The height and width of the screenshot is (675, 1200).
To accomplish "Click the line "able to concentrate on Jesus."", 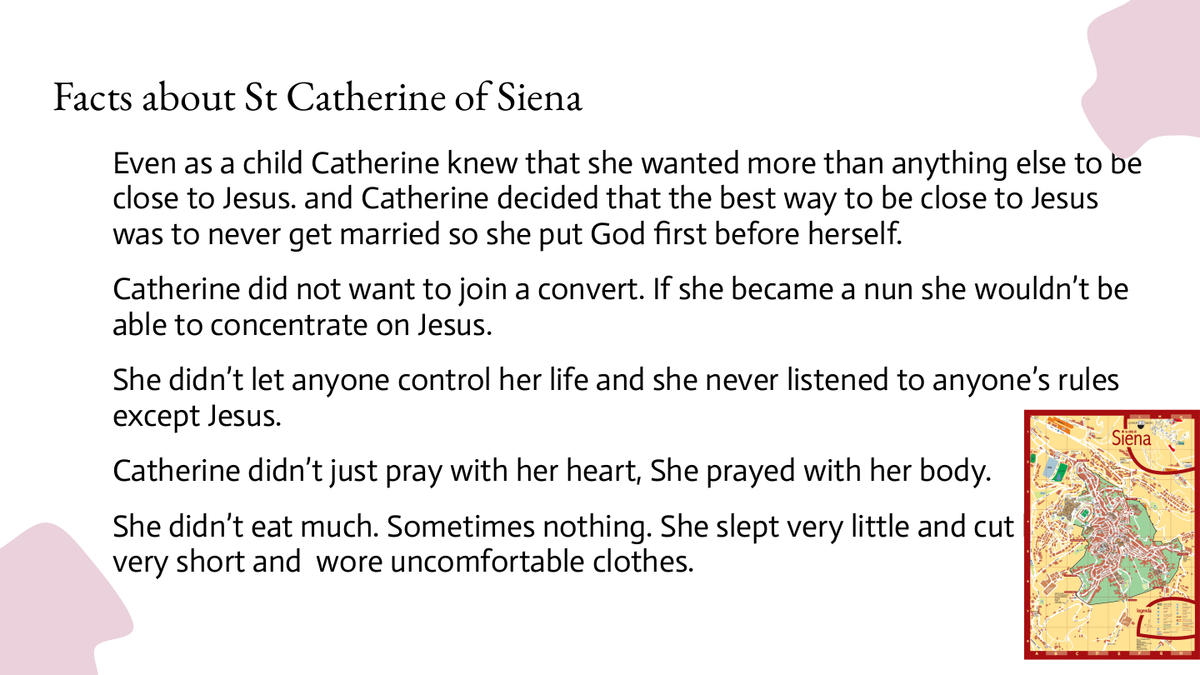I will [x=302, y=325].
